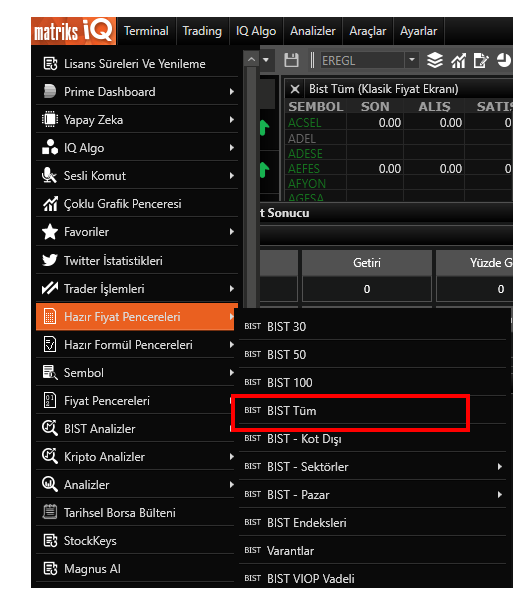528x605 pixels.
Task: Expand the Sesli Komut submenu arrow
Action: click(x=232, y=176)
